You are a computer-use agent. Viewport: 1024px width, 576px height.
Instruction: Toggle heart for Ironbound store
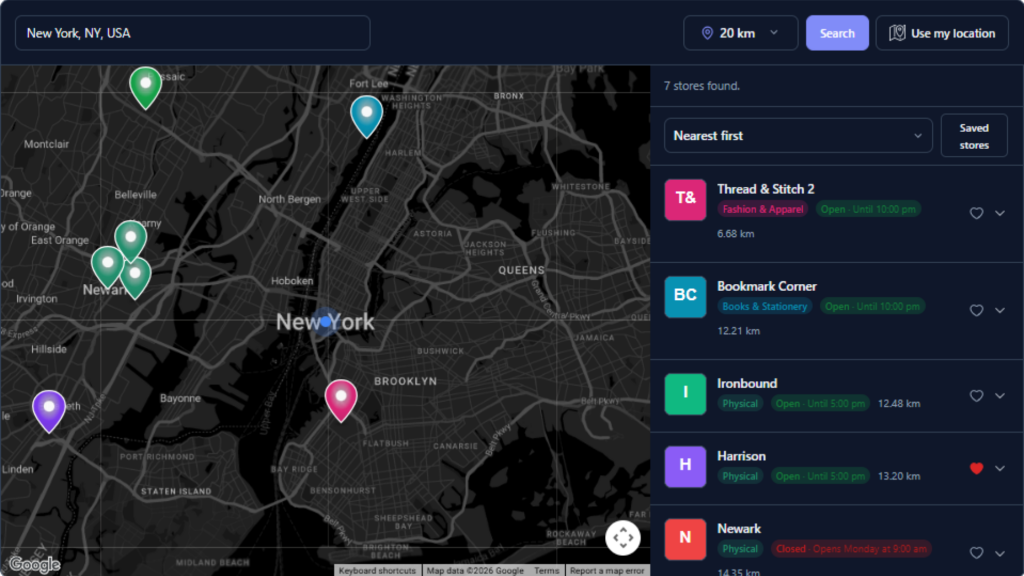976,396
